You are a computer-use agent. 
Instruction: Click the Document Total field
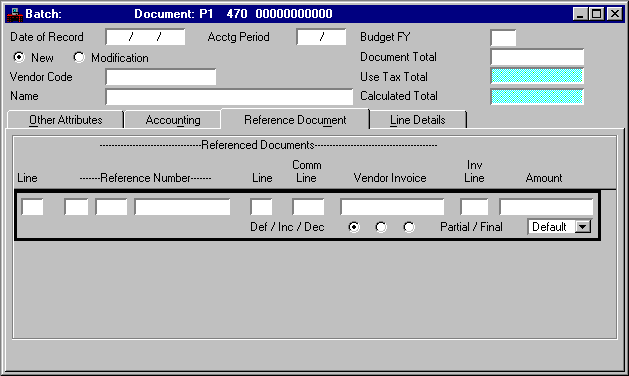click(x=537, y=57)
